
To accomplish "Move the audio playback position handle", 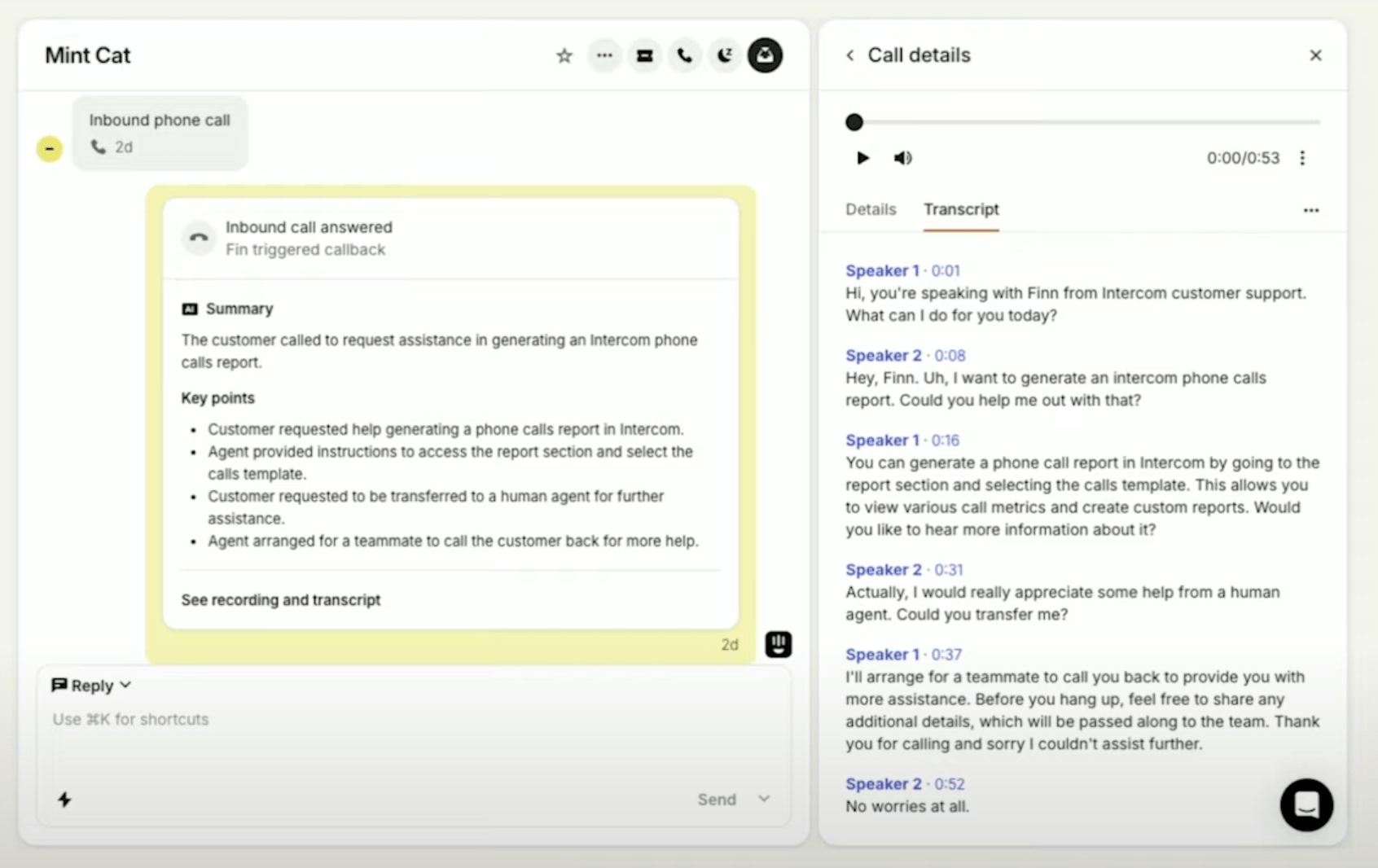I will (854, 122).
